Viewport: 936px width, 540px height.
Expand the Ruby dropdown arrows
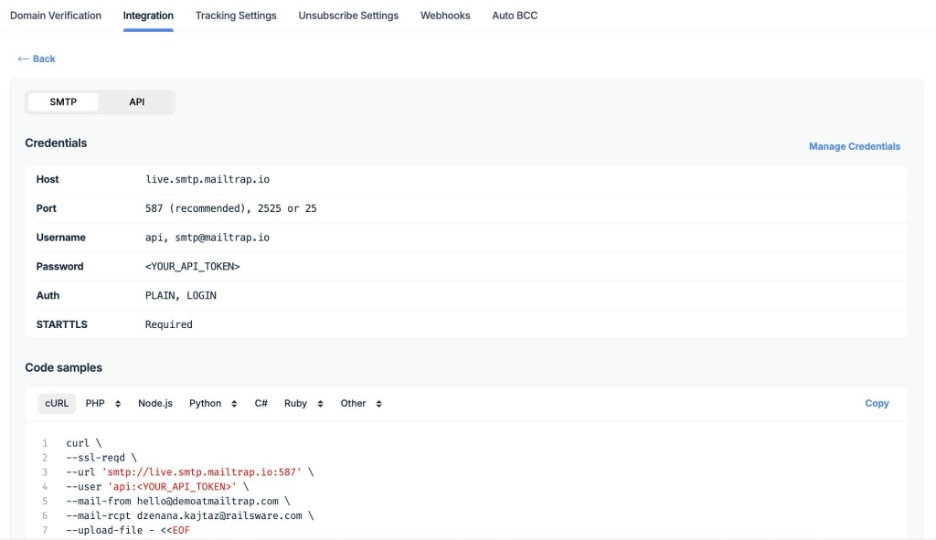(x=320, y=404)
